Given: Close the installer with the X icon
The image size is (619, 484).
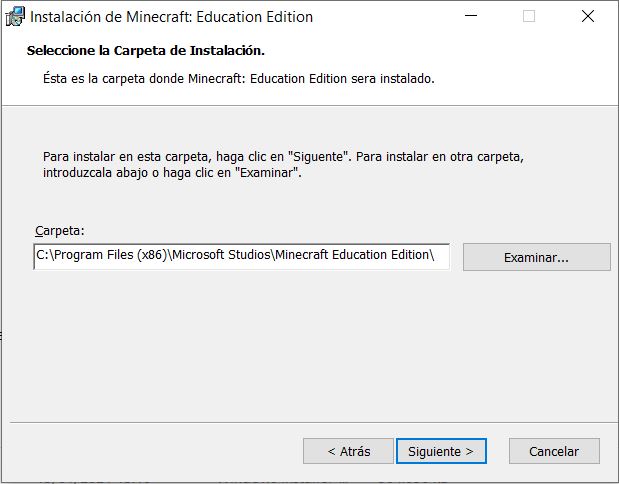Looking at the screenshot, I should click(588, 16).
